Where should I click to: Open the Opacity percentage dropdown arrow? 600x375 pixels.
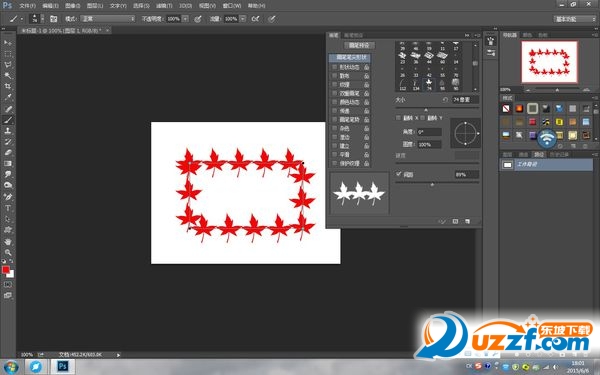[x=185, y=18]
